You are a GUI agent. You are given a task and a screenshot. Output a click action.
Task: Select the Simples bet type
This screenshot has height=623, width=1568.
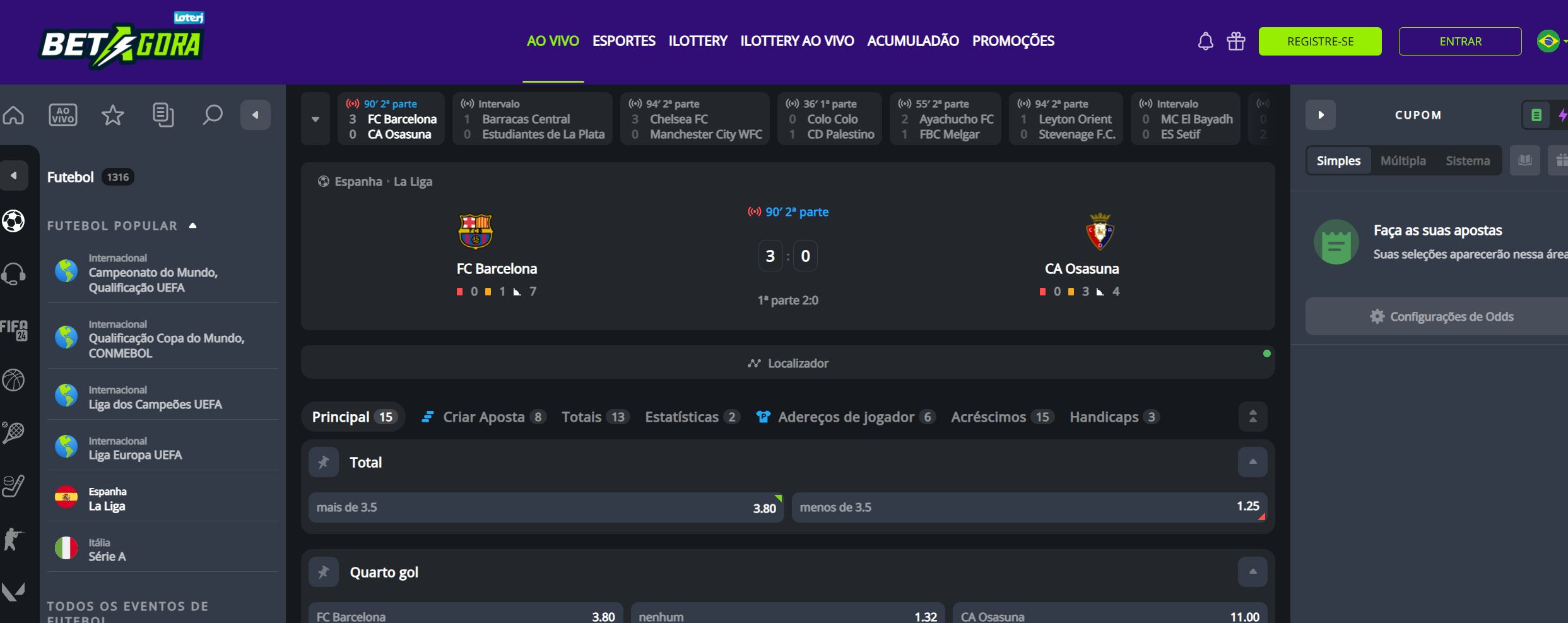1338,161
